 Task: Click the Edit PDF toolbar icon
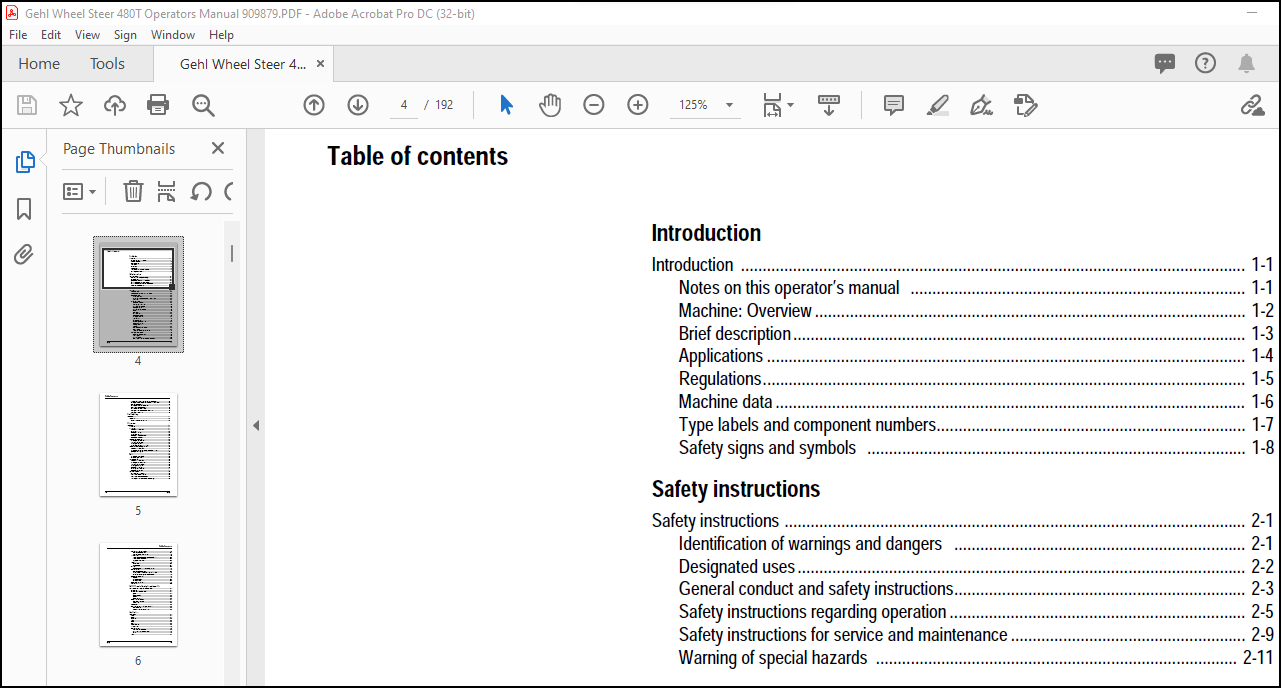pos(1026,105)
